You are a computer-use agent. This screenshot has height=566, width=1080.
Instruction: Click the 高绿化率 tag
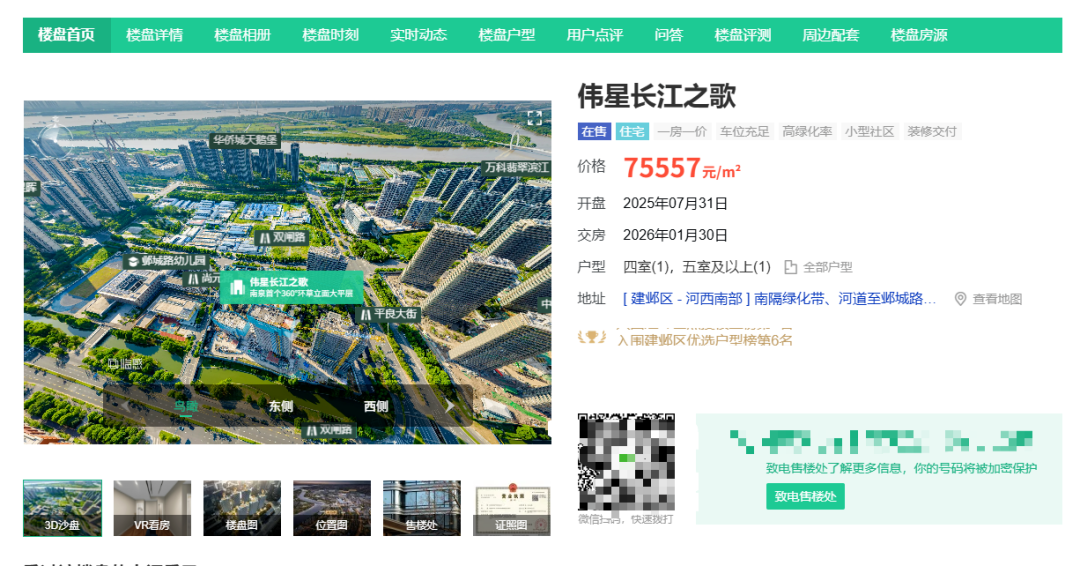pos(807,132)
